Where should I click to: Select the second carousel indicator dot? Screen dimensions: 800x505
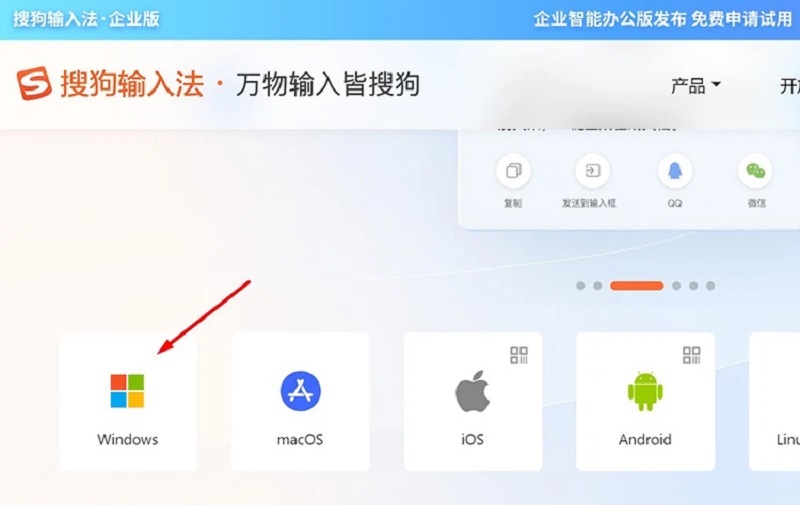tap(597, 286)
